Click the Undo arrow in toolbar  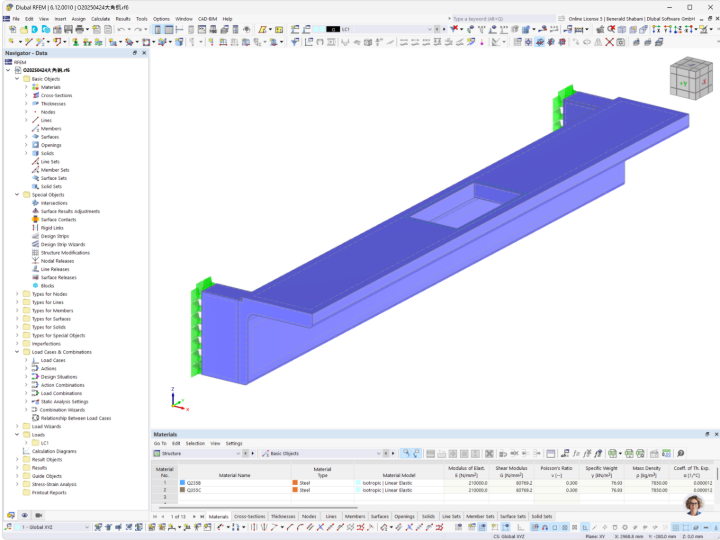tap(120, 29)
